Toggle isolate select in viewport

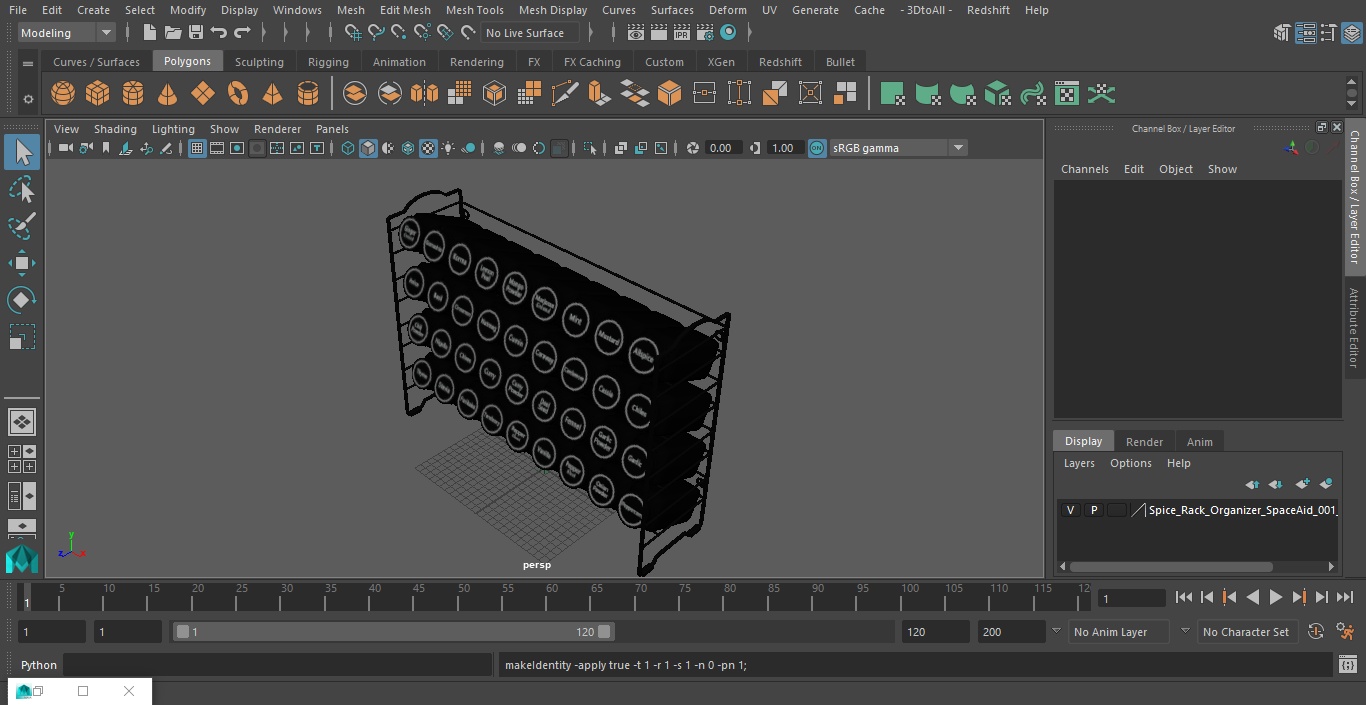tap(590, 148)
